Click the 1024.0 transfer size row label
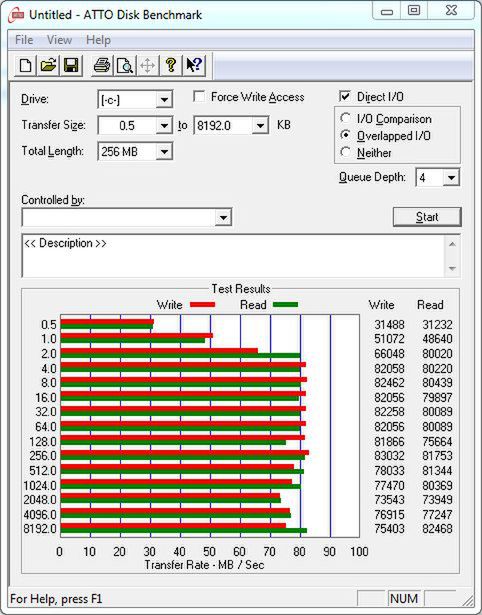 click(x=40, y=486)
